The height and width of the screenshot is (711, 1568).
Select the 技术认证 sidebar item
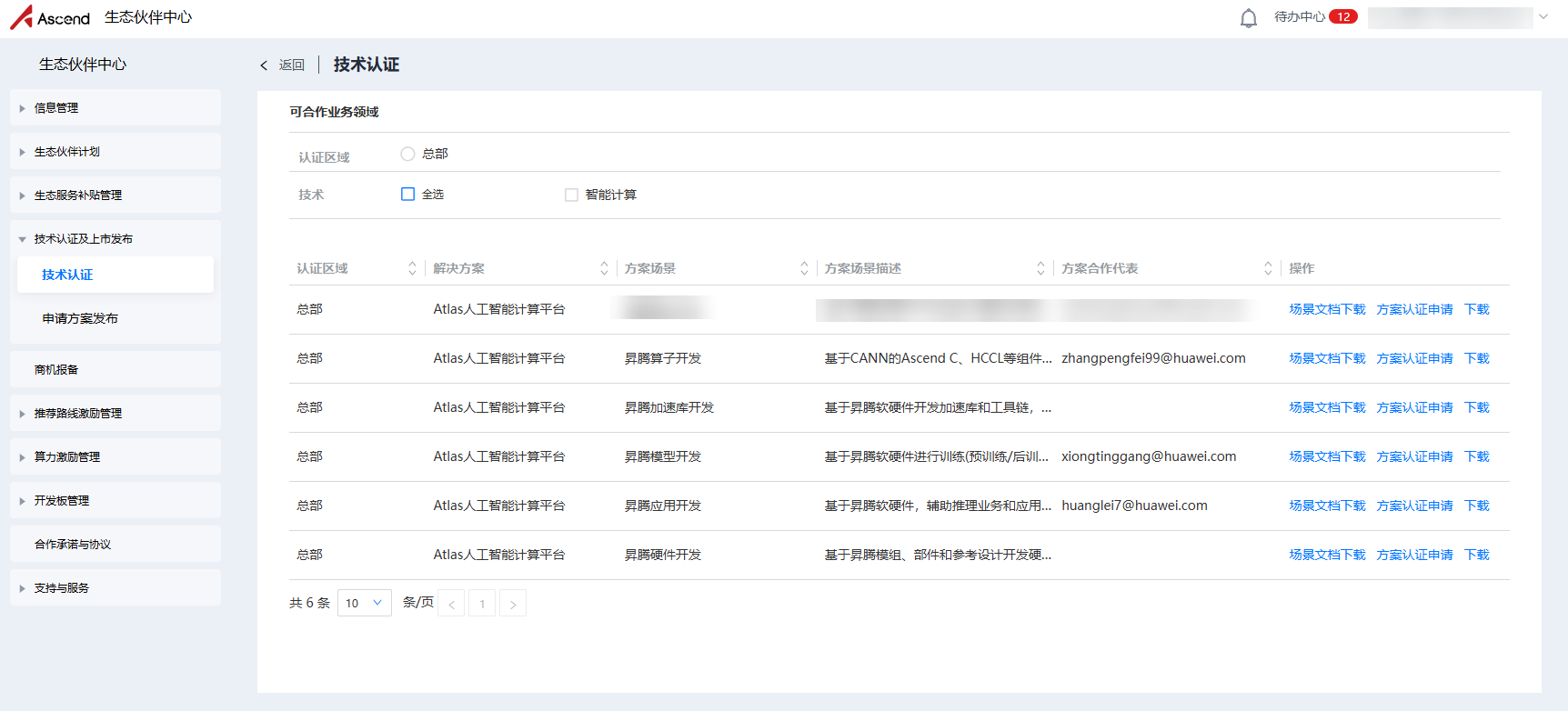[116, 275]
